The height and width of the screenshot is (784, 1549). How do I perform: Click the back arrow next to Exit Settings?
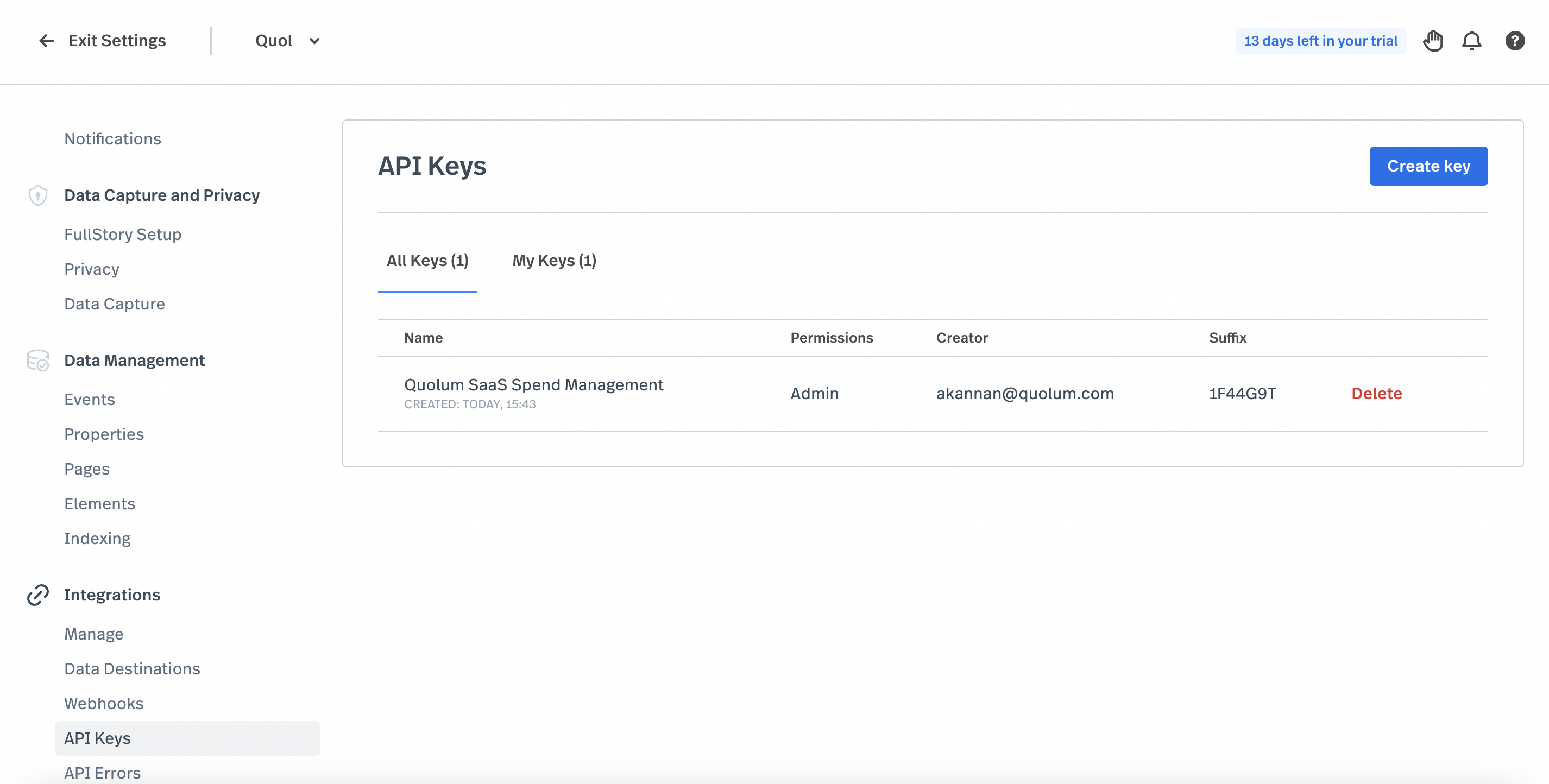(46, 41)
